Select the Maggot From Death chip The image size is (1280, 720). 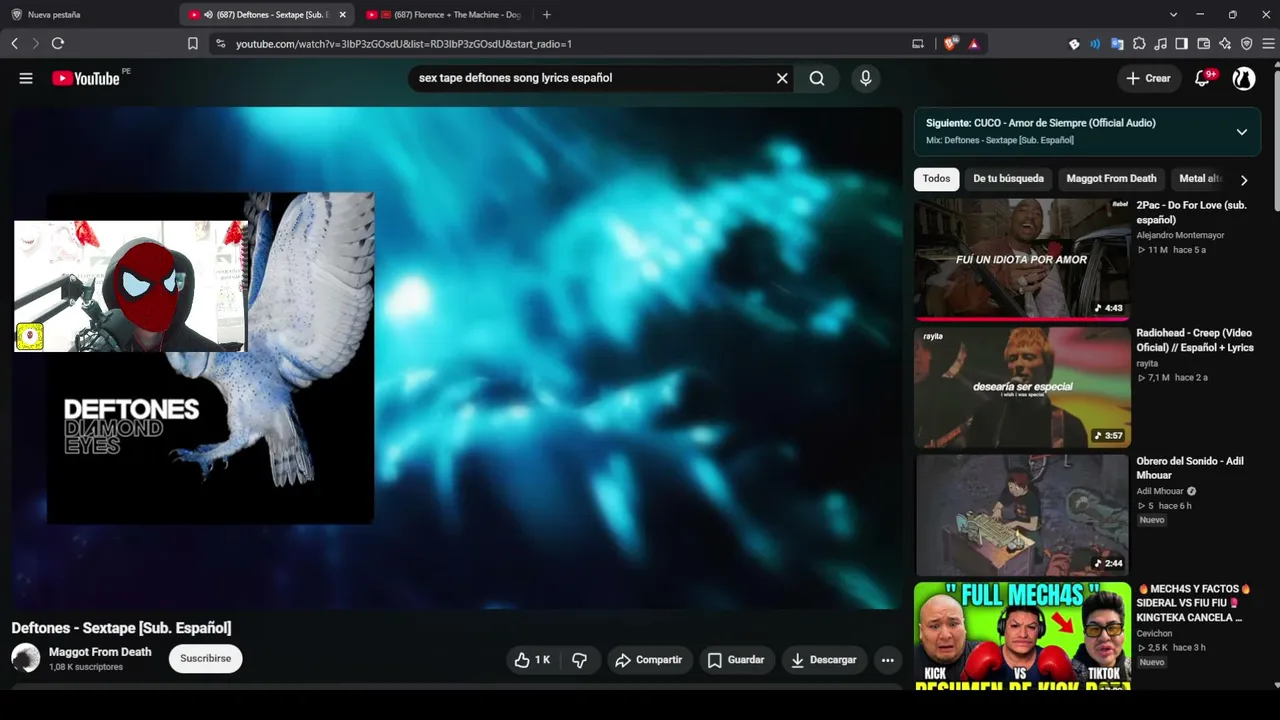(x=1111, y=179)
